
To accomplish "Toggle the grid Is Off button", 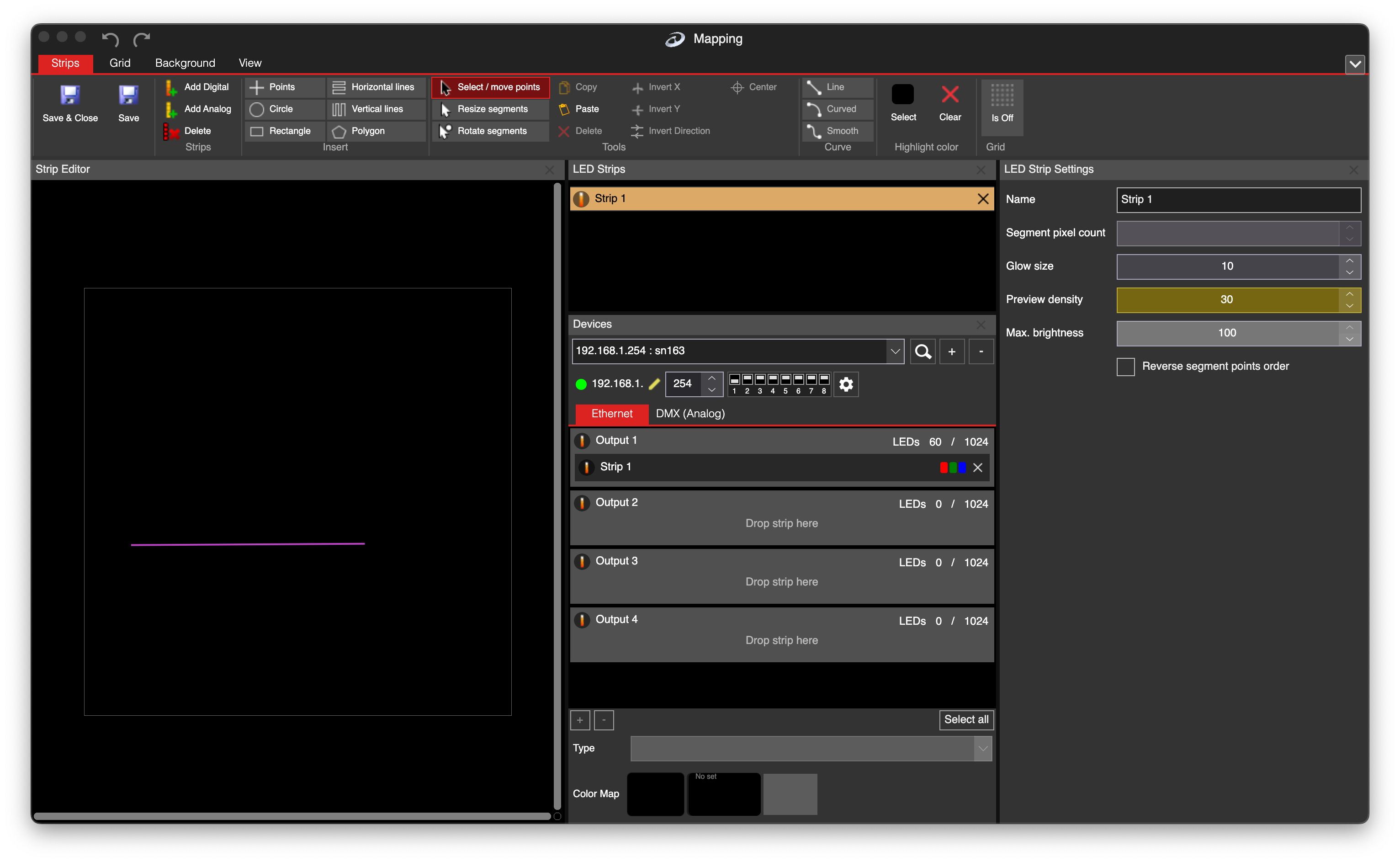I will (x=1002, y=107).
